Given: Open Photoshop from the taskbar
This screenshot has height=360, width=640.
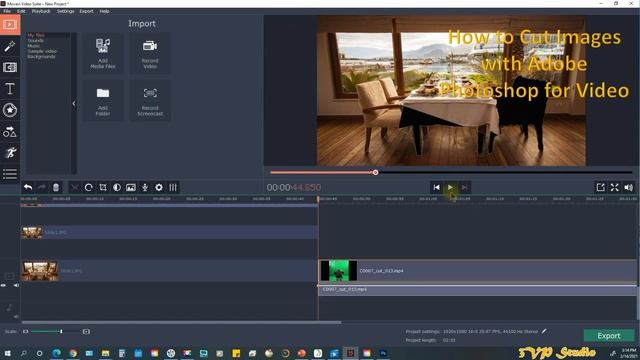Looking at the screenshot, I should [383, 353].
